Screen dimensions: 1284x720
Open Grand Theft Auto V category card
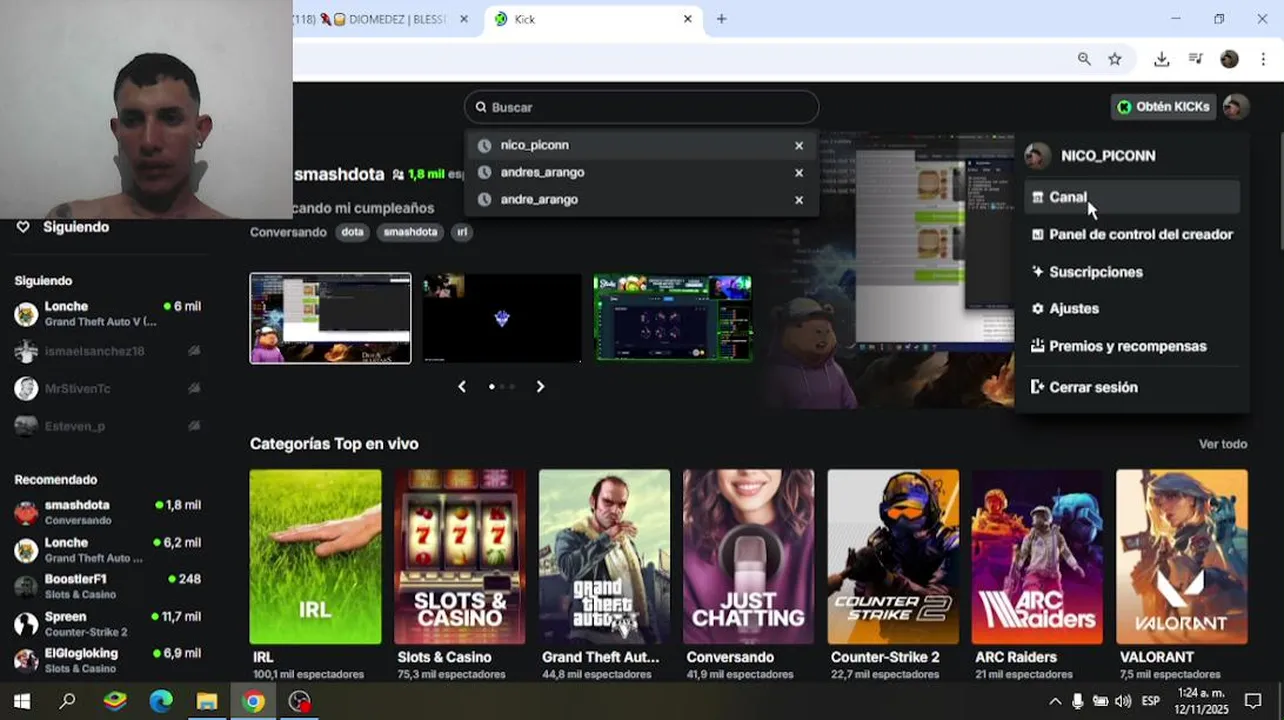click(604, 557)
